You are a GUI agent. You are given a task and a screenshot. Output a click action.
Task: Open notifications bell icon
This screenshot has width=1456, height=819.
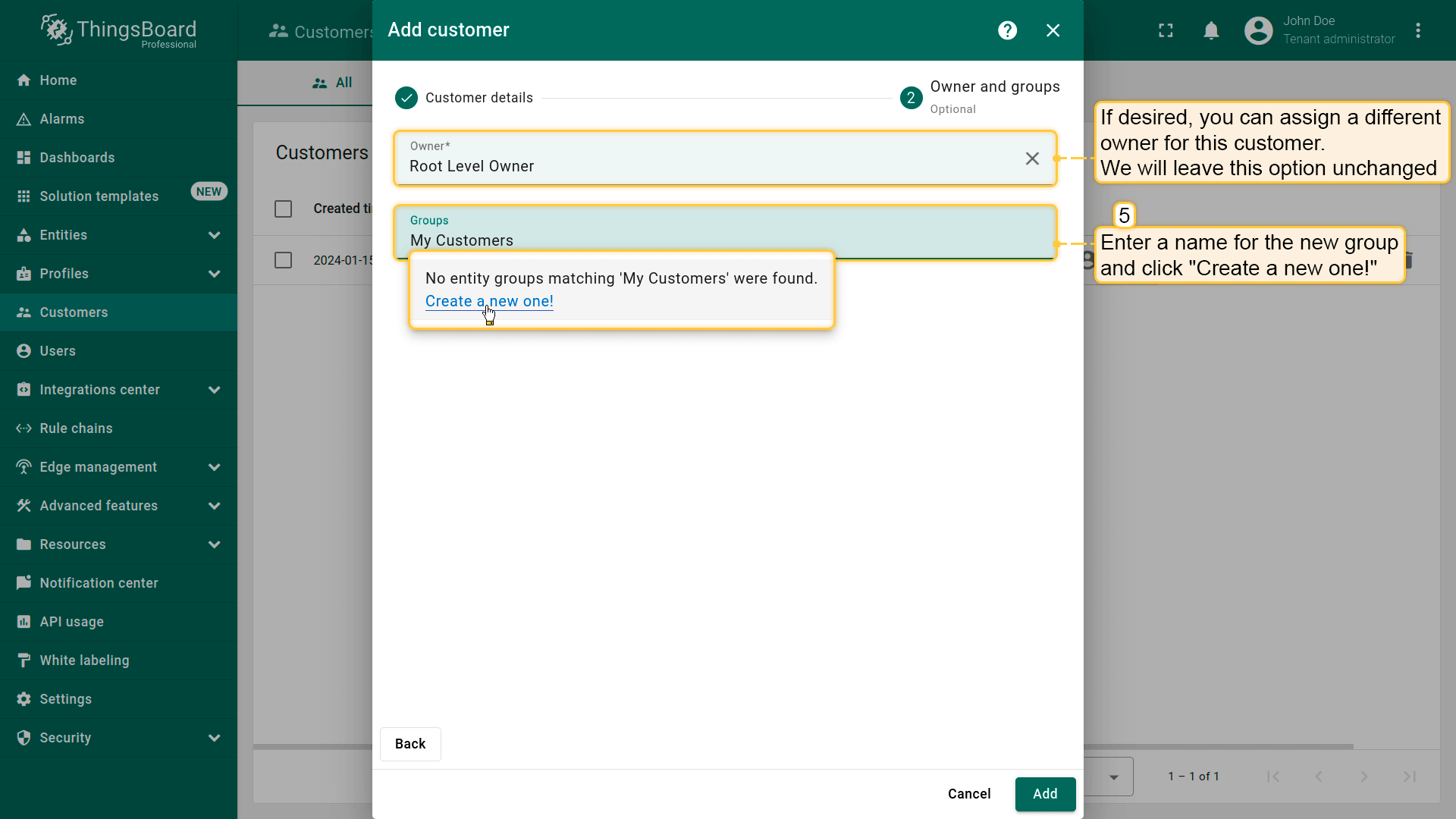[1211, 30]
